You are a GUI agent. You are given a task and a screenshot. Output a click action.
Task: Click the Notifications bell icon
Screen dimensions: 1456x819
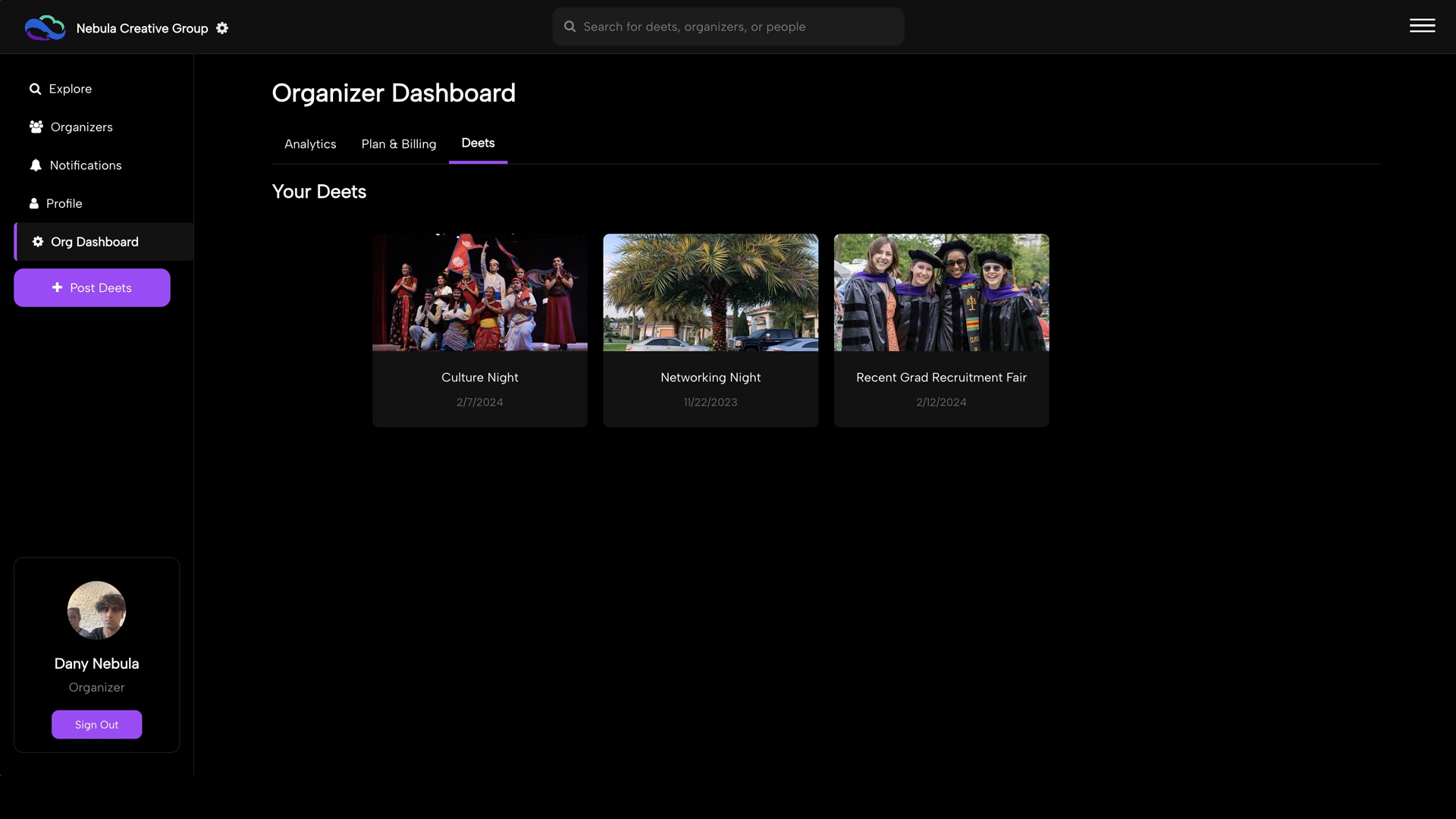coord(36,165)
